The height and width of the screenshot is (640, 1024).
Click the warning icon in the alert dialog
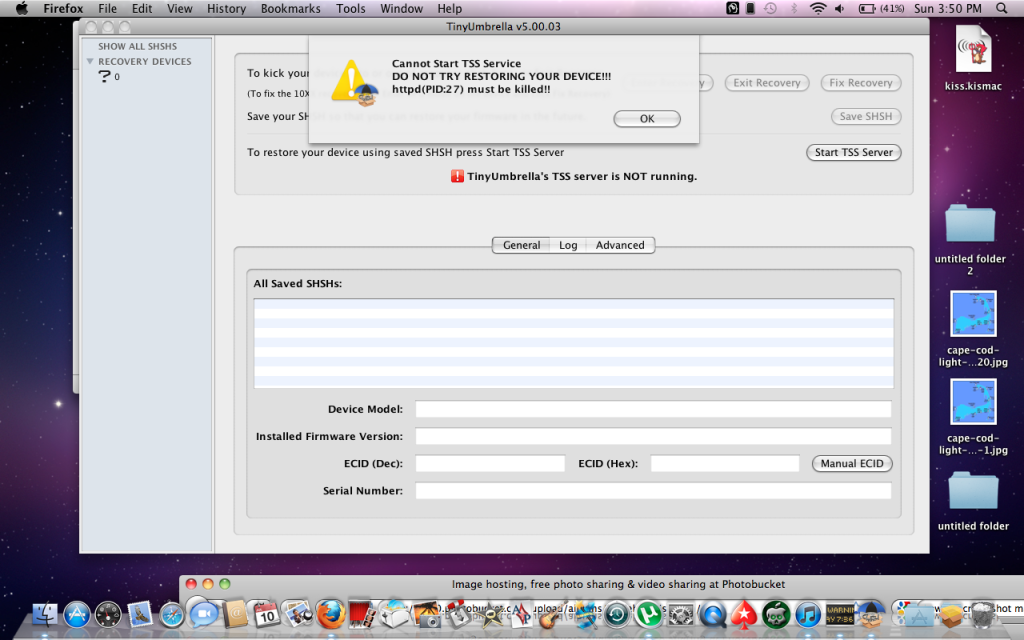click(x=353, y=83)
